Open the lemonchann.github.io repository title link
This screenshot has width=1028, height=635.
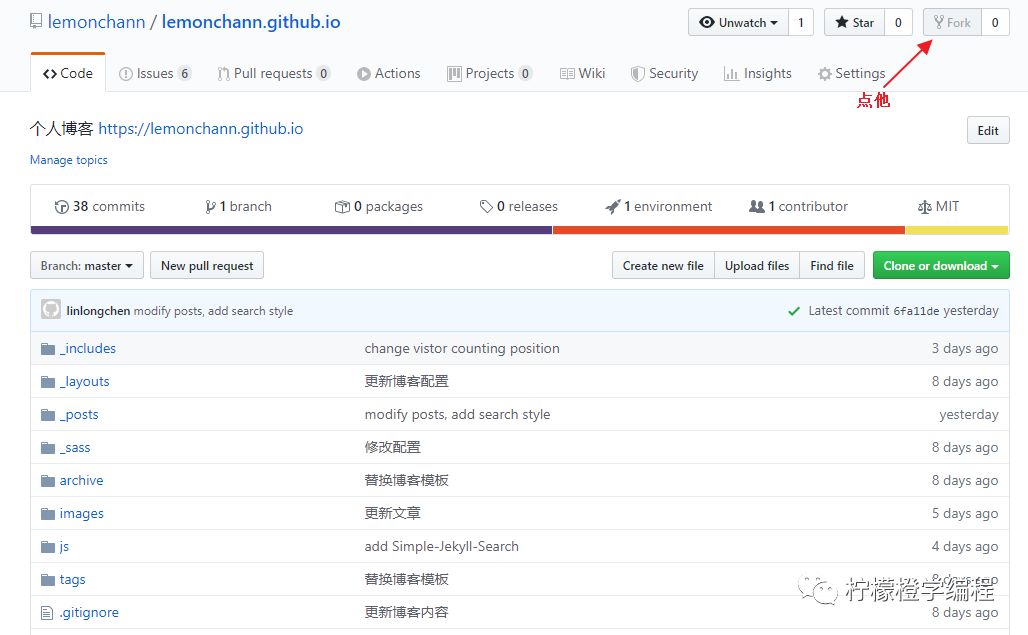click(251, 22)
